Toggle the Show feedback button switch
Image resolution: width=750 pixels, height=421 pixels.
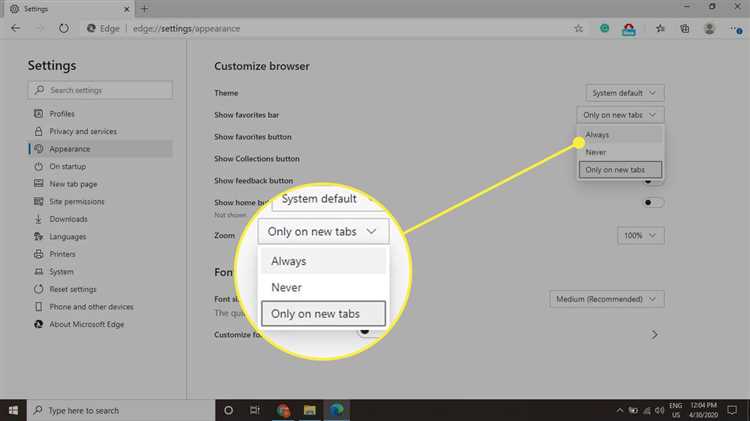(653, 181)
